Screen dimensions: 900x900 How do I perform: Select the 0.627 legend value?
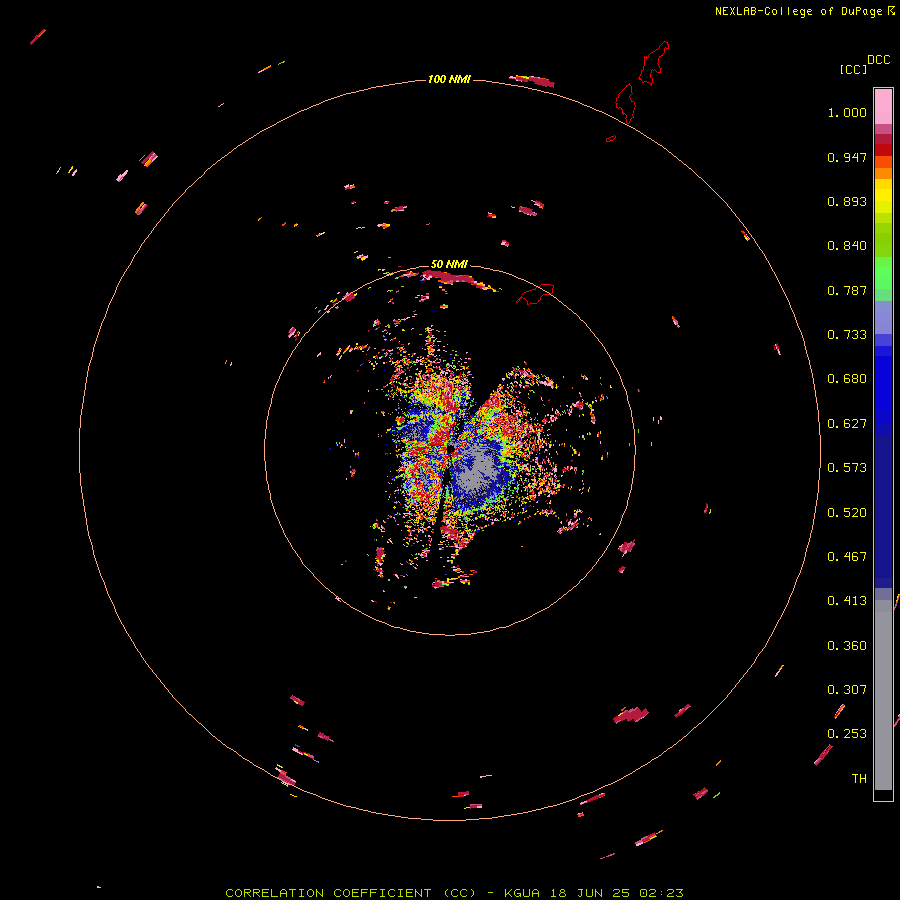(x=847, y=424)
